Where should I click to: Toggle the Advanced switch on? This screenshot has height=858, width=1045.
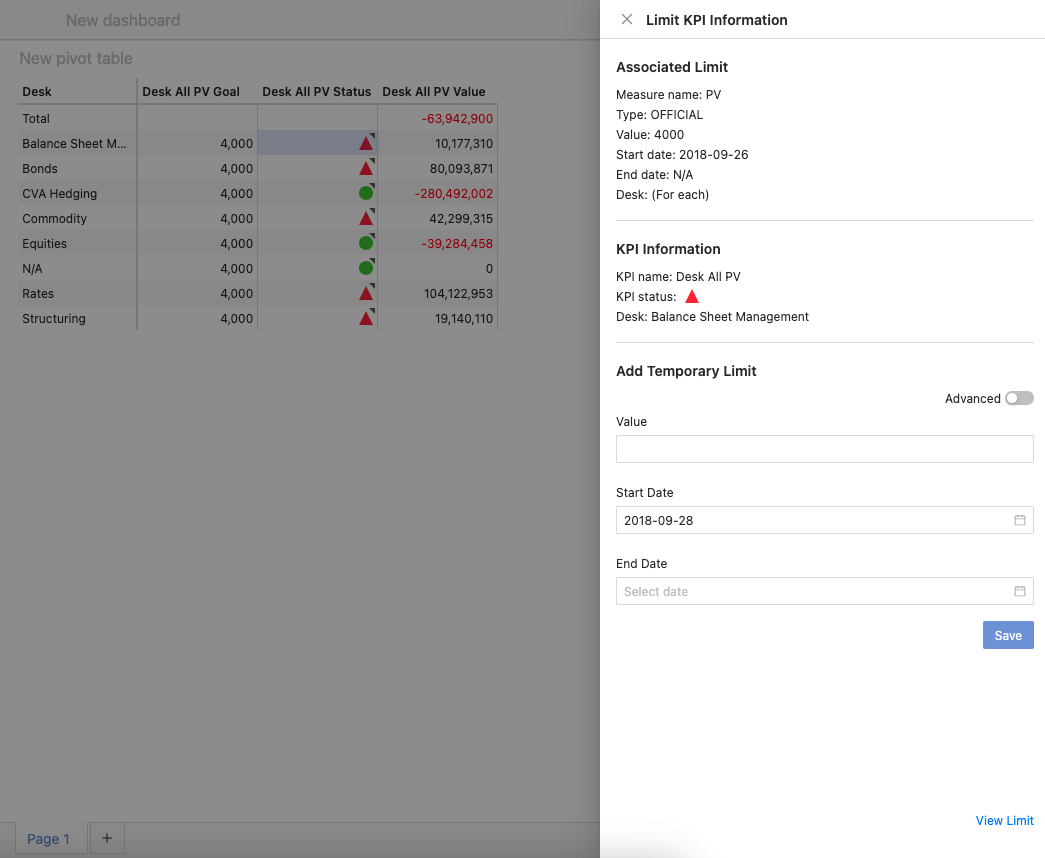click(x=1019, y=398)
